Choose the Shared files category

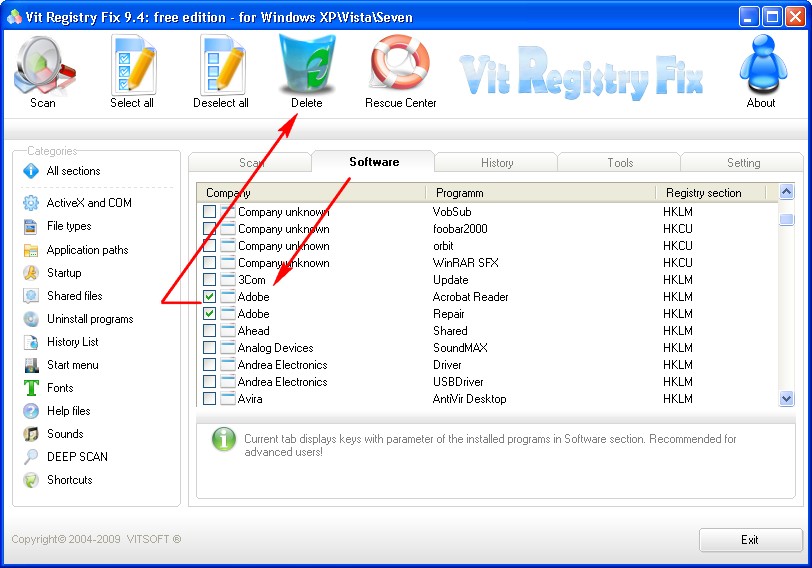click(62, 296)
